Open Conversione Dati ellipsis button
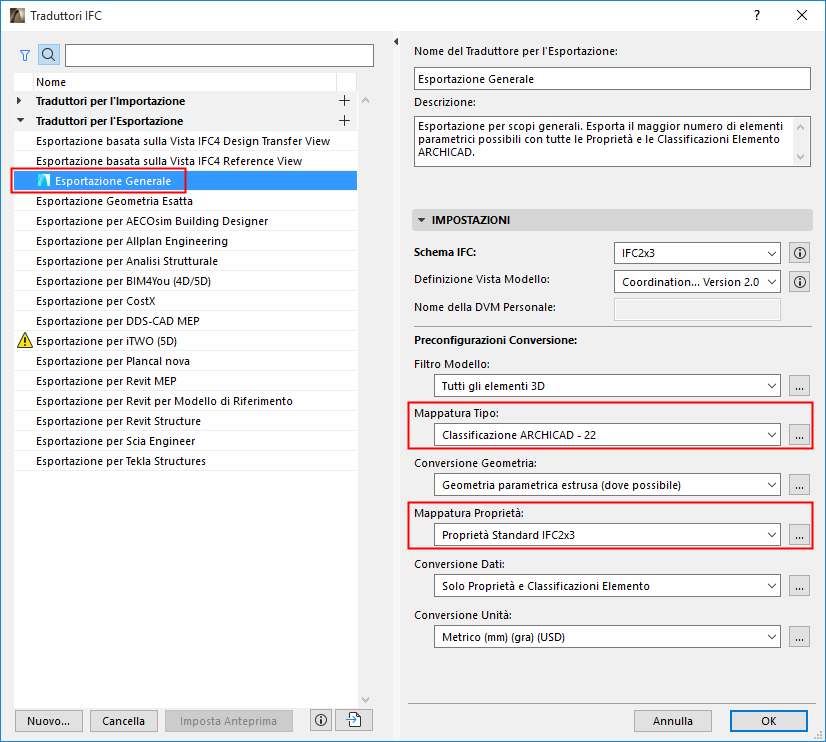 pyautogui.click(x=799, y=586)
